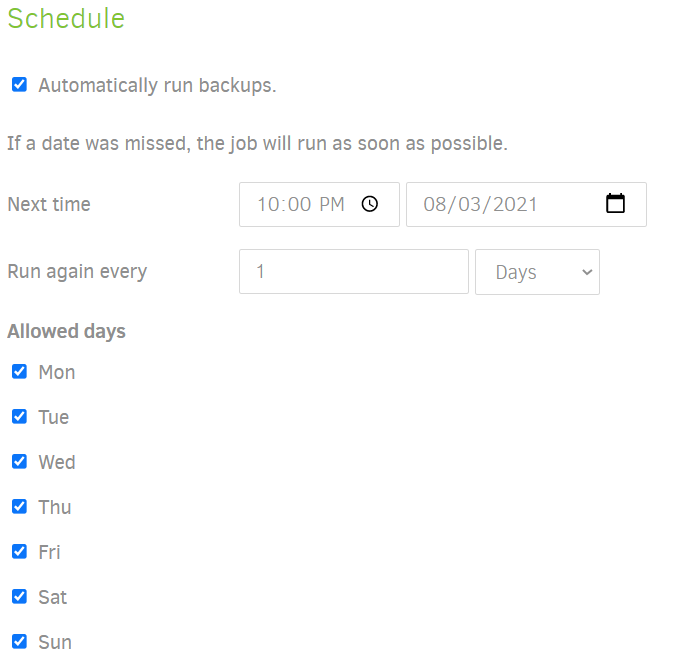Click the Schedule section heading
The image size is (677, 662).
[66, 18]
